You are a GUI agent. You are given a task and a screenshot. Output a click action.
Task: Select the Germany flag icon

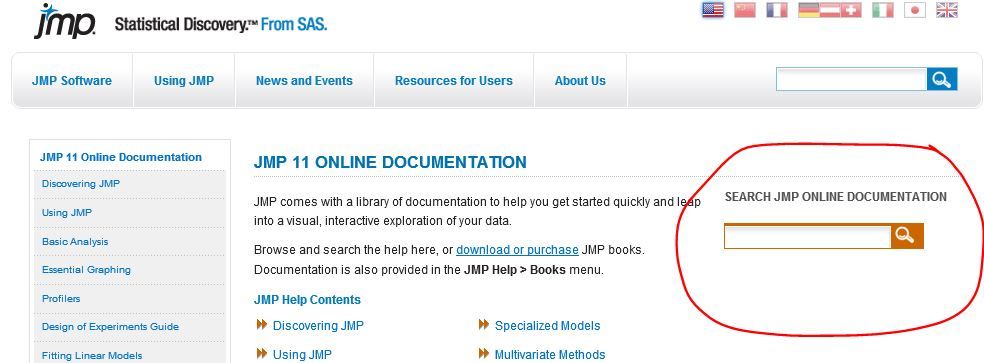tap(809, 10)
